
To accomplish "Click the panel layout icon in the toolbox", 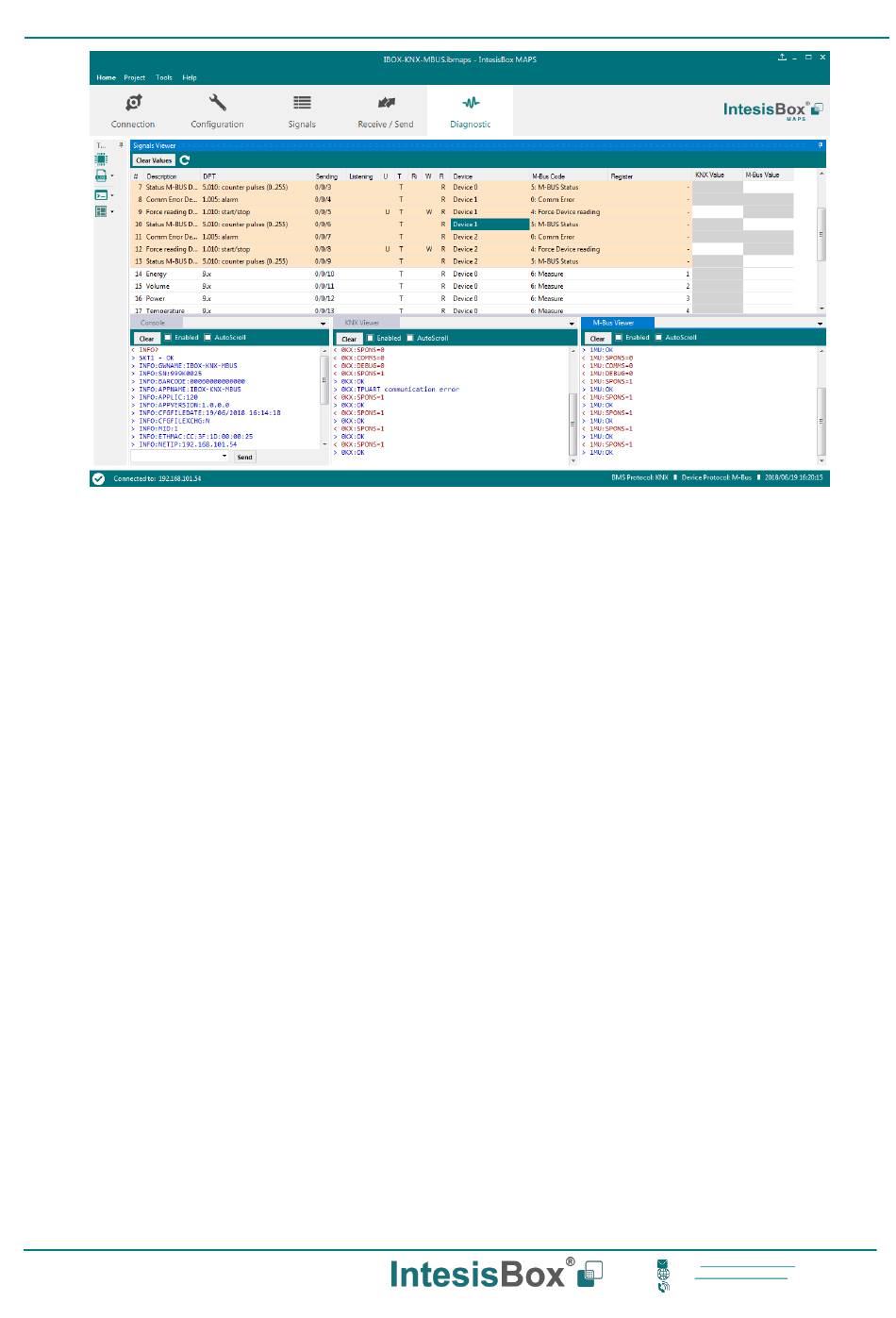I will click(101, 211).
